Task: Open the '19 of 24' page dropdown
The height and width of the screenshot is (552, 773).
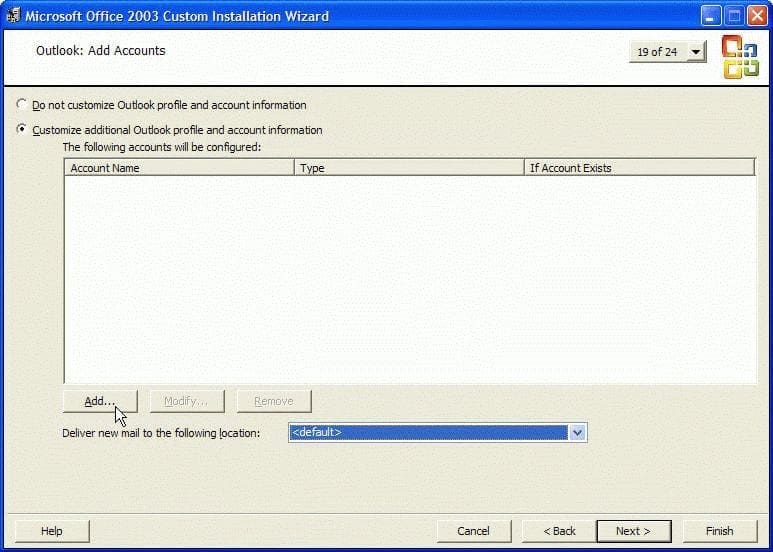Action: (x=696, y=52)
